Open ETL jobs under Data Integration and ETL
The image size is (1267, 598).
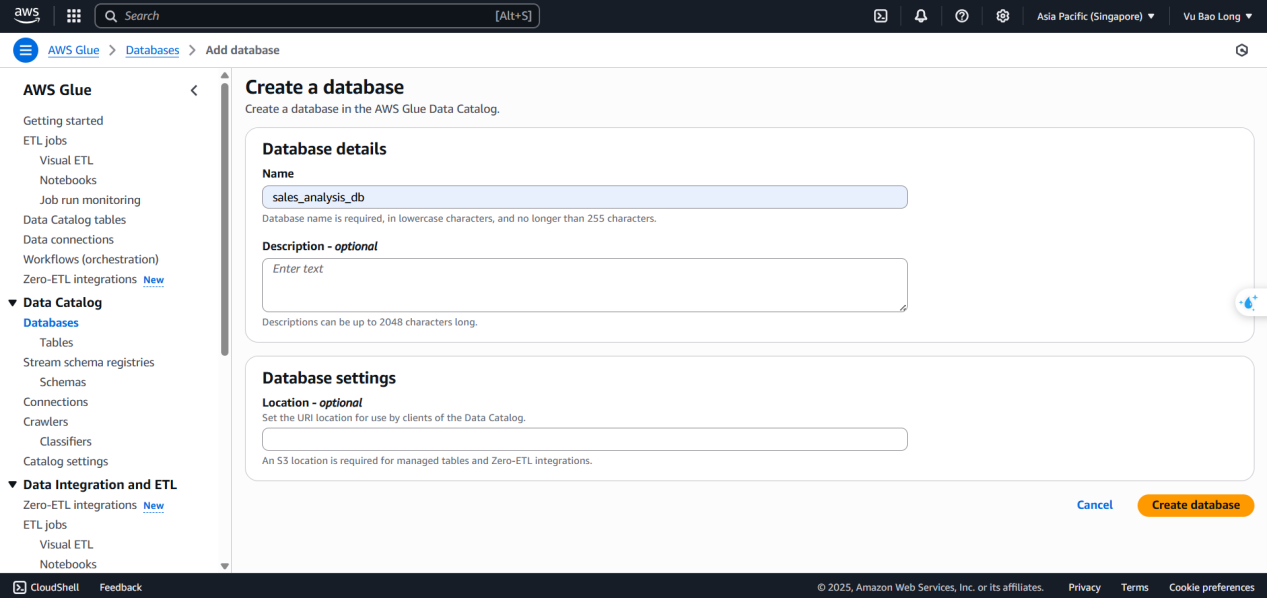[45, 525]
